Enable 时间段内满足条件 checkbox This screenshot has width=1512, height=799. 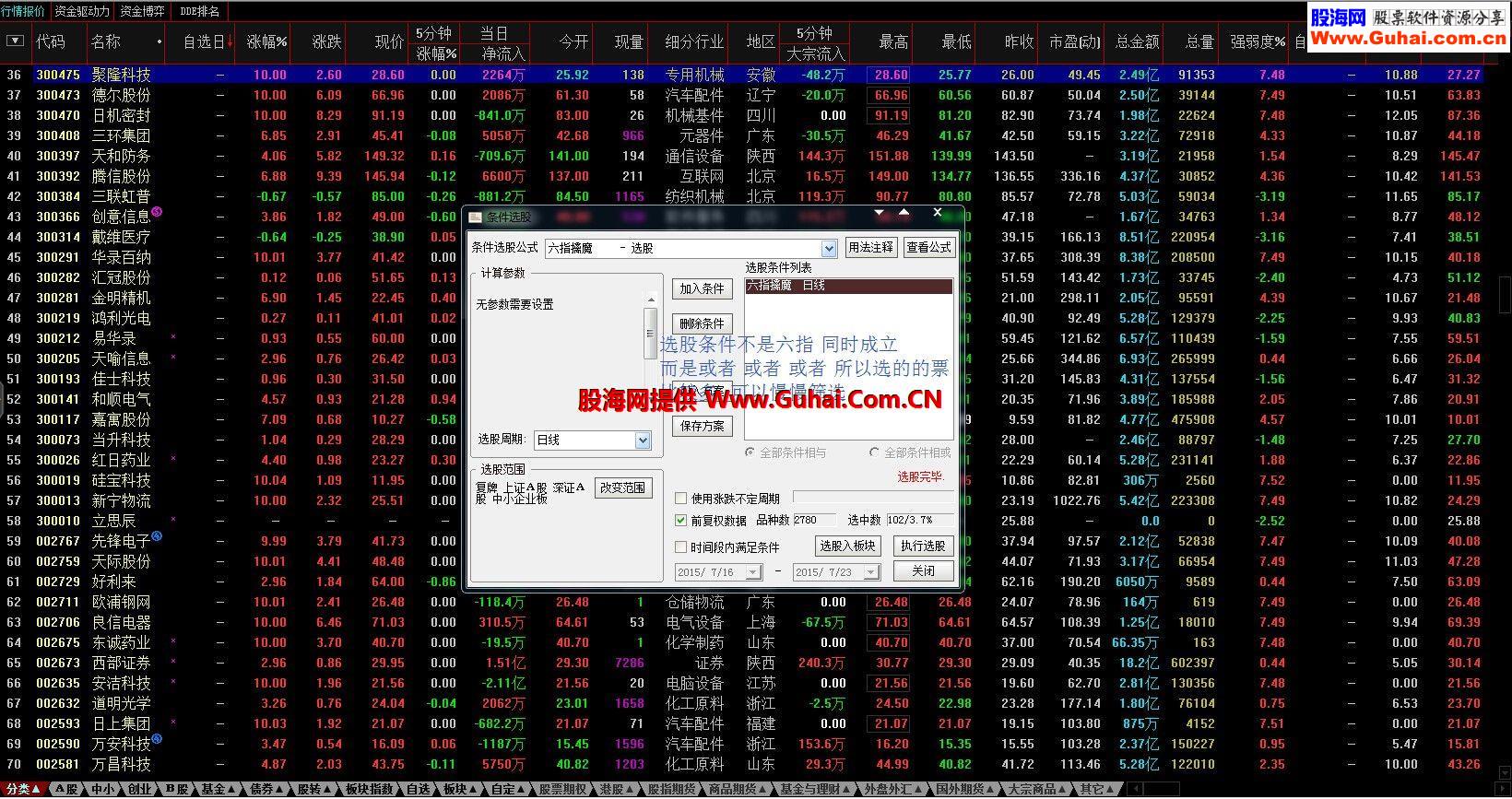click(x=681, y=546)
